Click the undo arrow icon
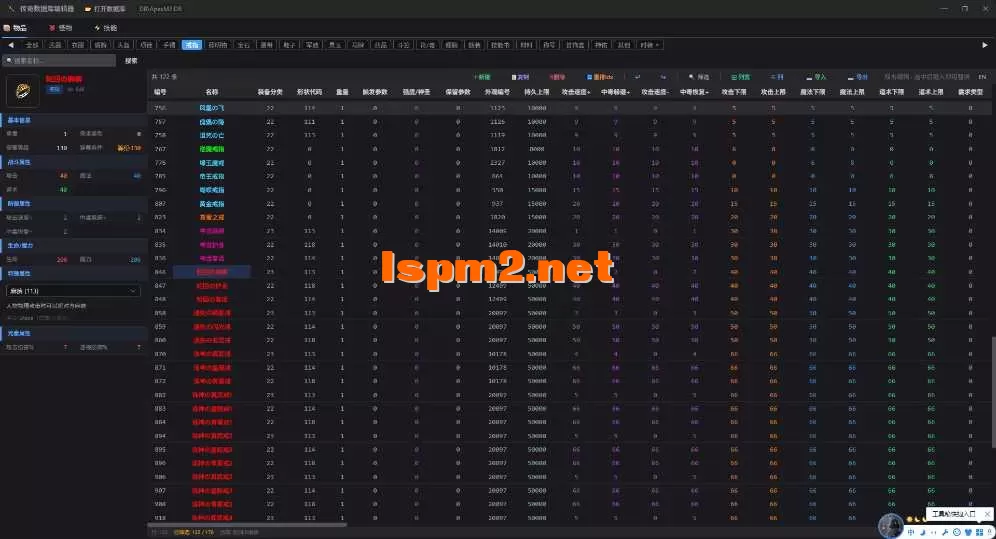The image size is (996, 539). pyautogui.click(x=637, y=77)
